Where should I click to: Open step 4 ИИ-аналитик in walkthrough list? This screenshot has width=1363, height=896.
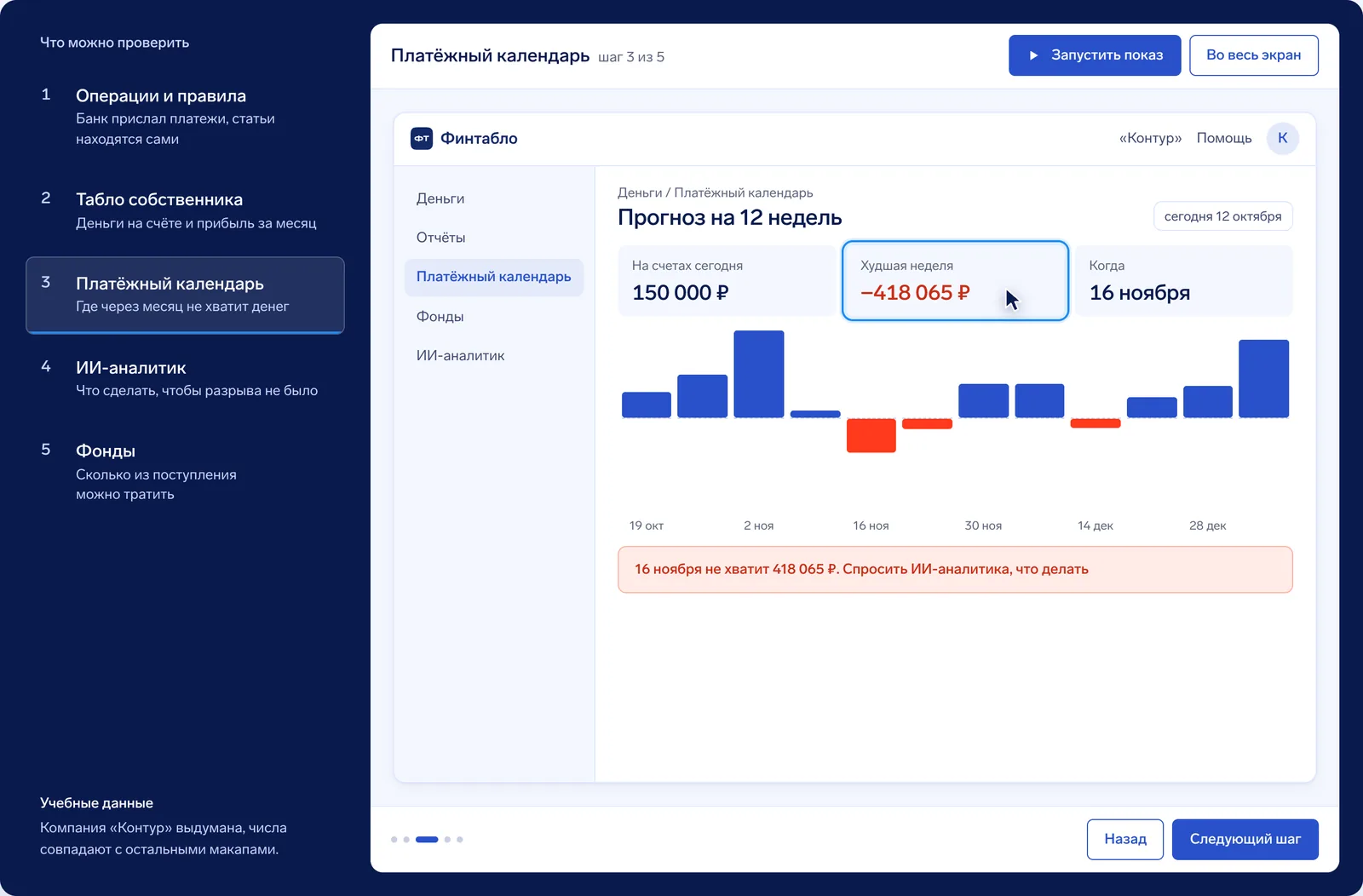(x=185, y=378)
